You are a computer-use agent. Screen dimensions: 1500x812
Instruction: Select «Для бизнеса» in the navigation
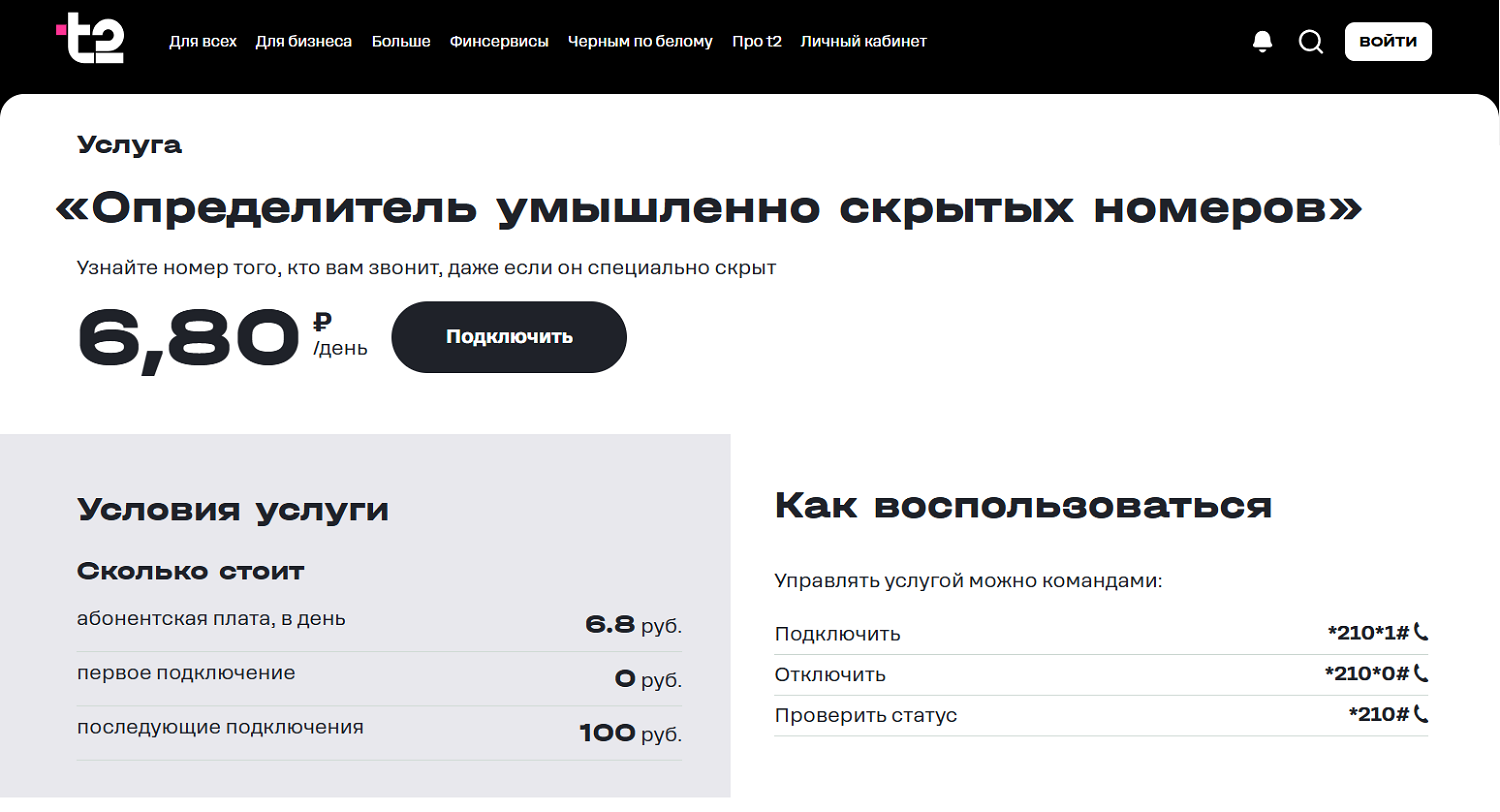[x=303, y=42]
